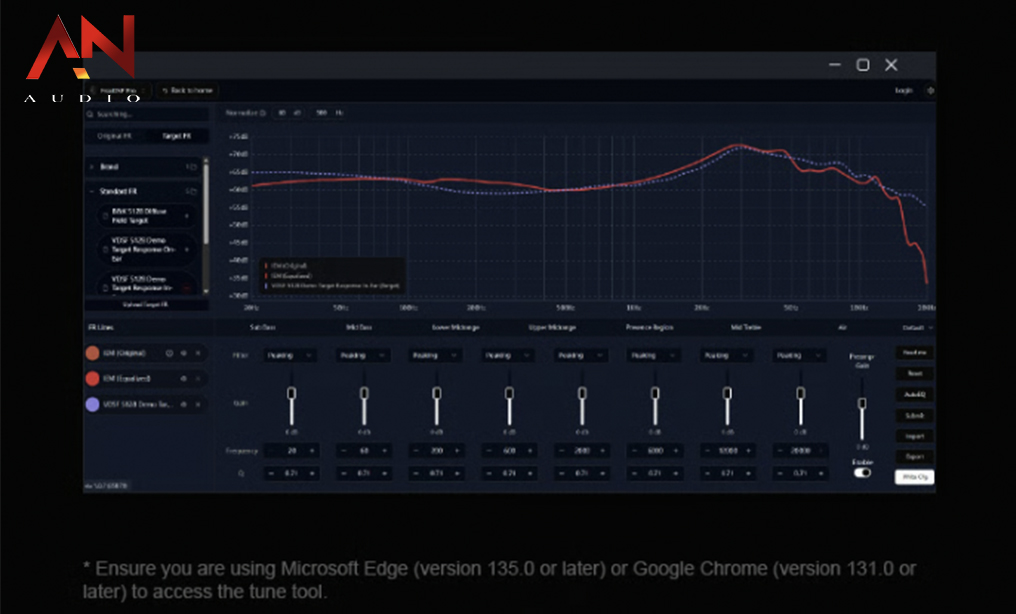Click the Back to home button
The height and width of the screenshot is (614, 1016).
pos(187,91)
